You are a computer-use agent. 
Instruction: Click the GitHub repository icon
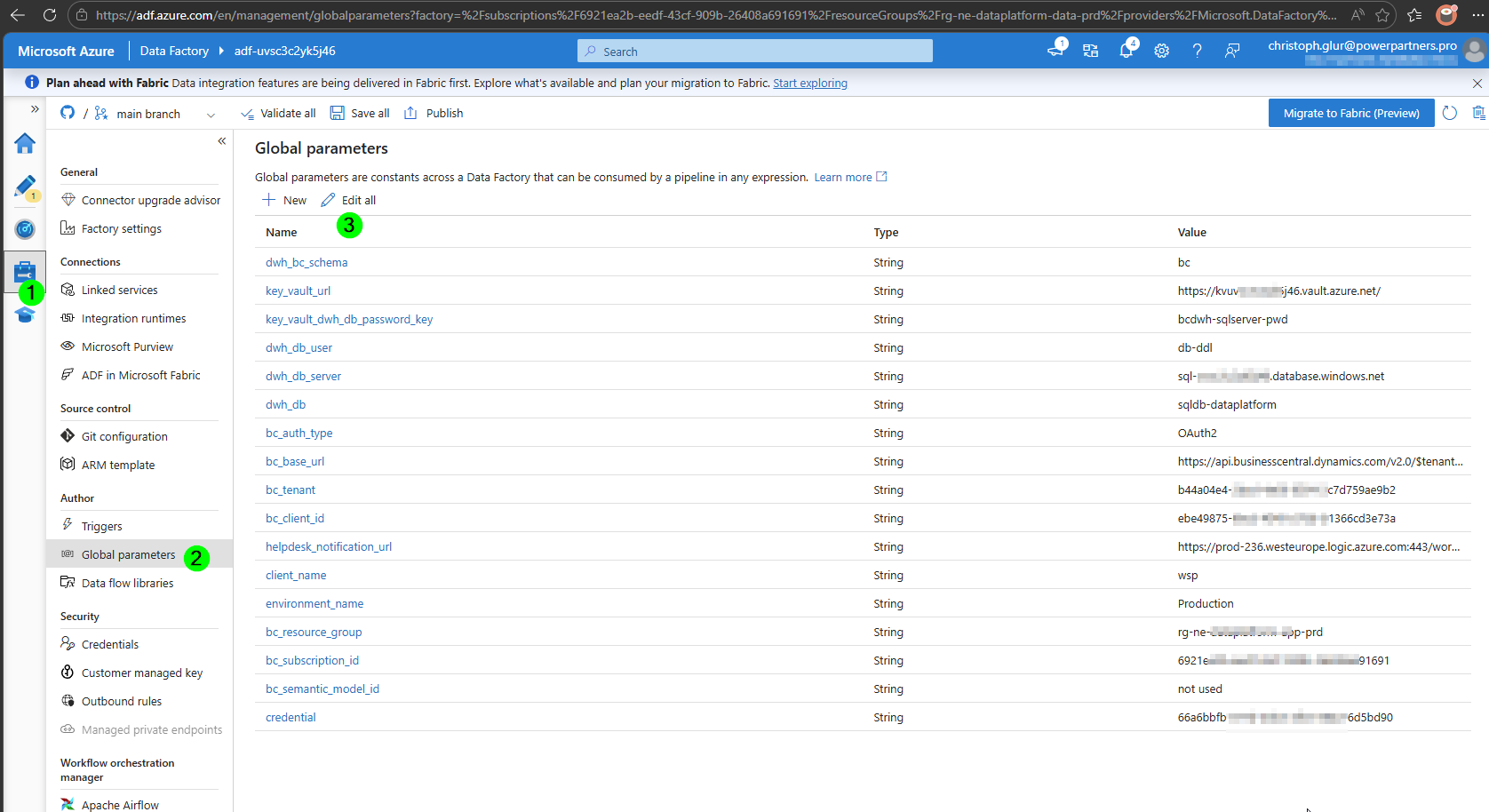coord(68,113)
